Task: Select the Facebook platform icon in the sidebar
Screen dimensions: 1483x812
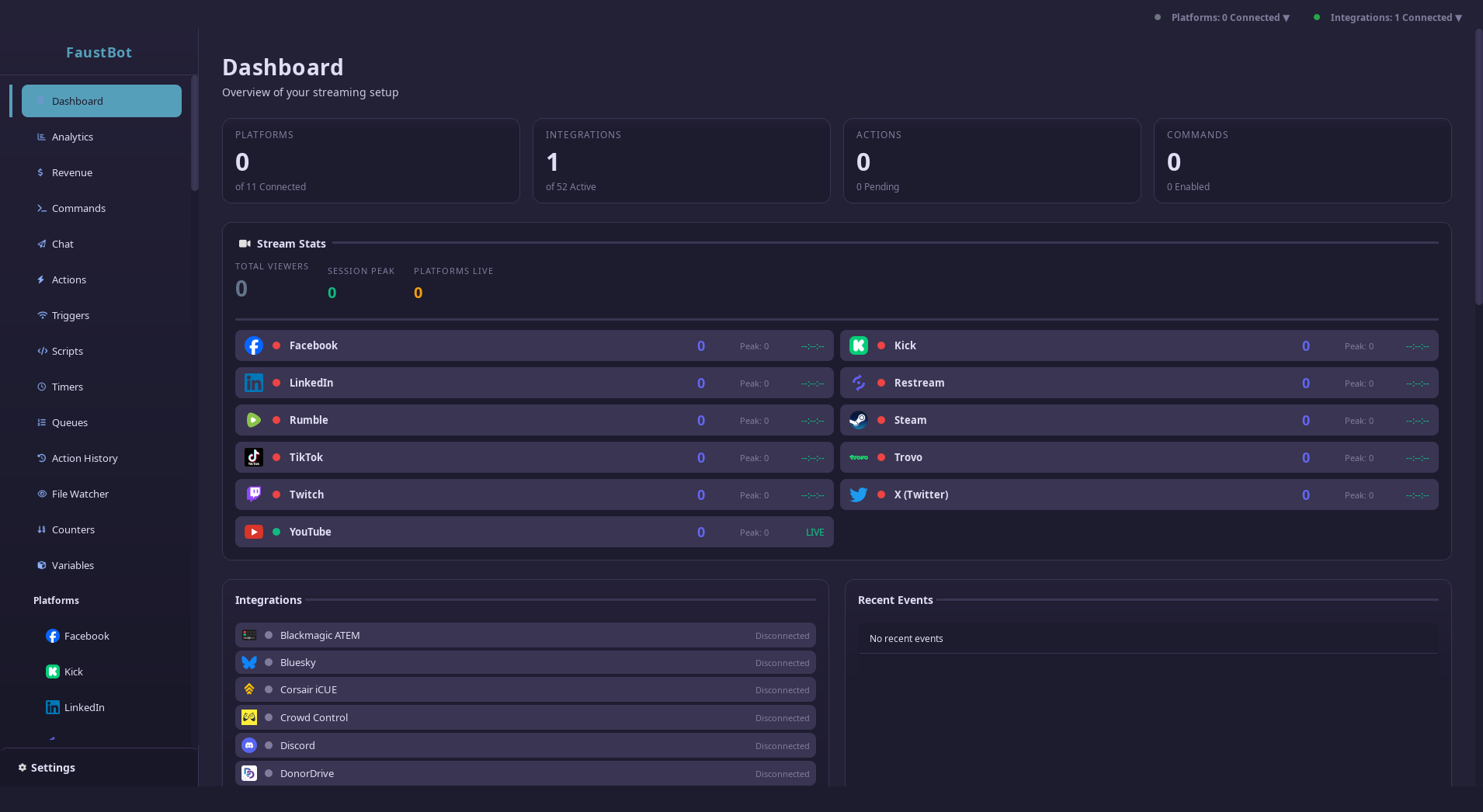Action: [x=52, y=636]
